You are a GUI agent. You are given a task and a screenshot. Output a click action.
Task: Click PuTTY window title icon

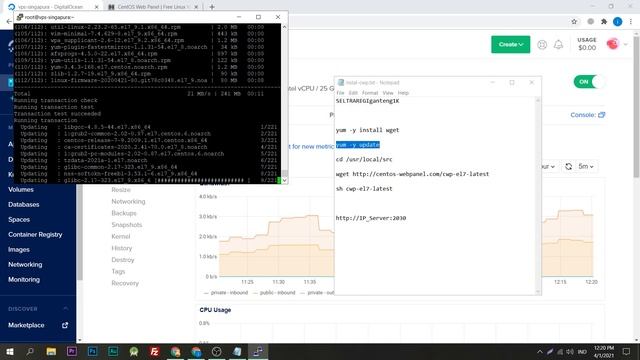click(20, 17)
